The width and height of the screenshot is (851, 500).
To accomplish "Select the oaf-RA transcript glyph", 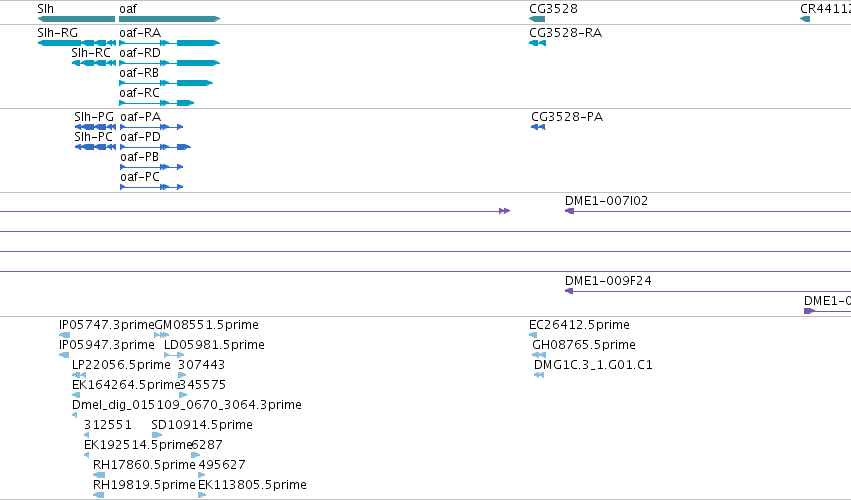I will [x=169, y=43].
